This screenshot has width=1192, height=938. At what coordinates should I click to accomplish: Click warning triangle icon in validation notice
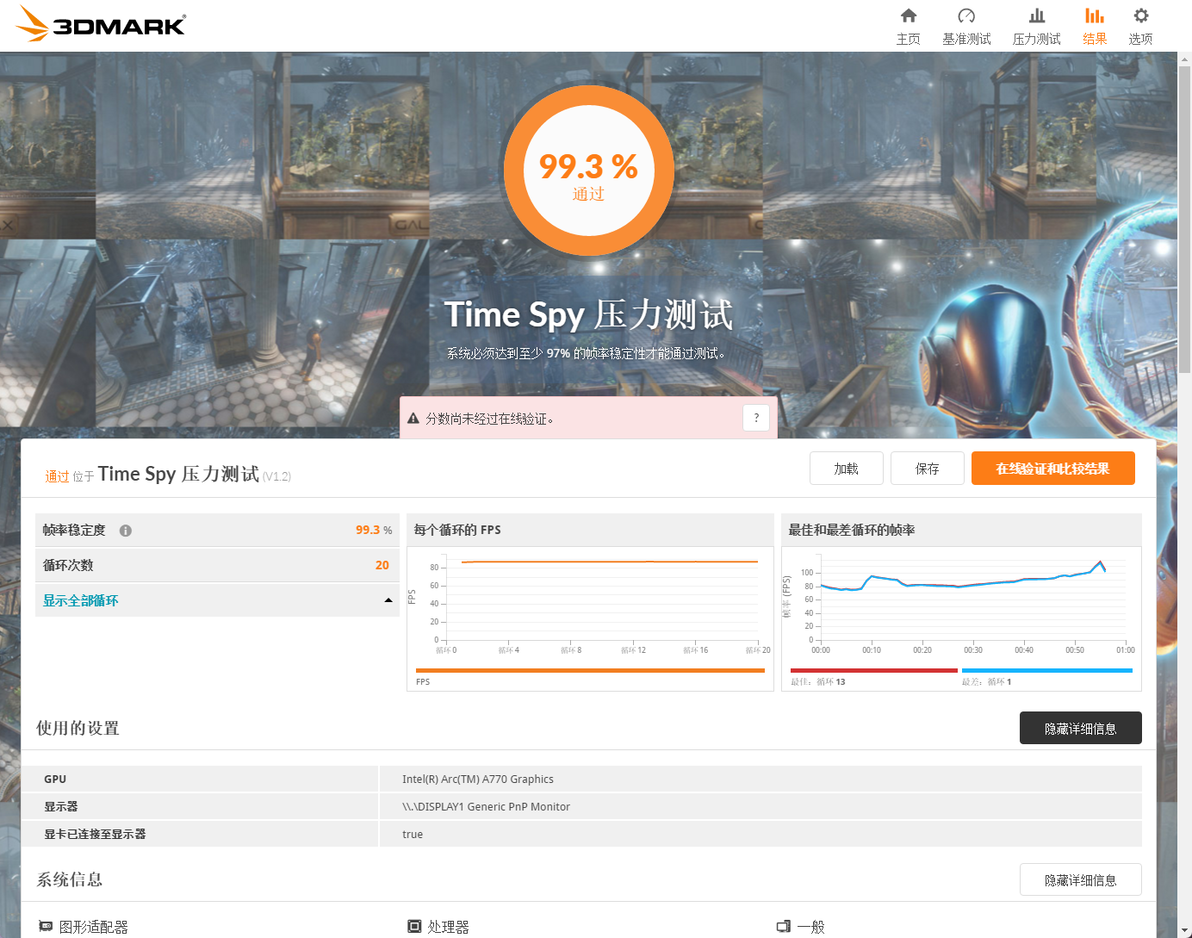point(414,418)
